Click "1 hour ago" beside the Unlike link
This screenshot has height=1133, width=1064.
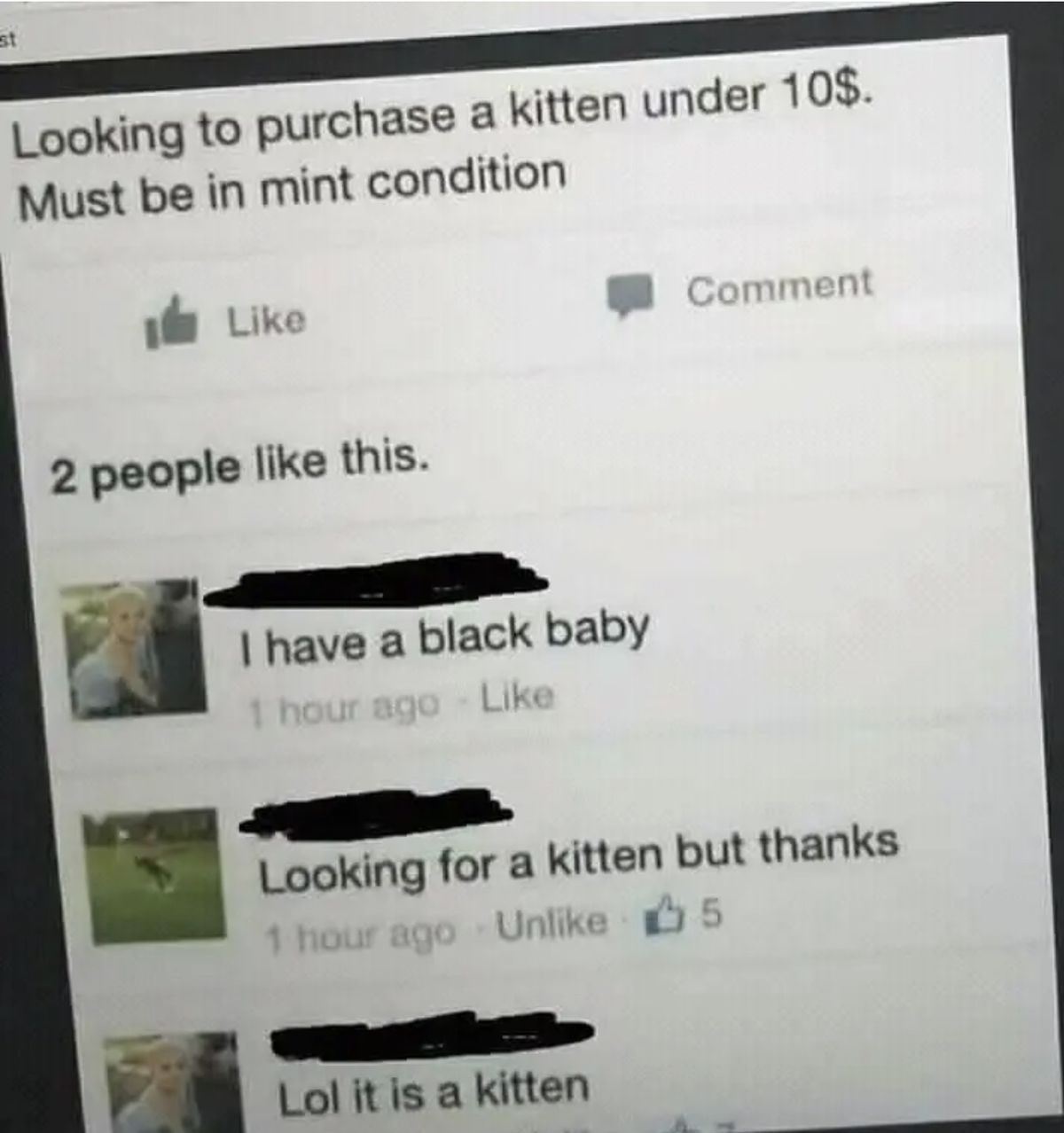[x=361, y=931]
